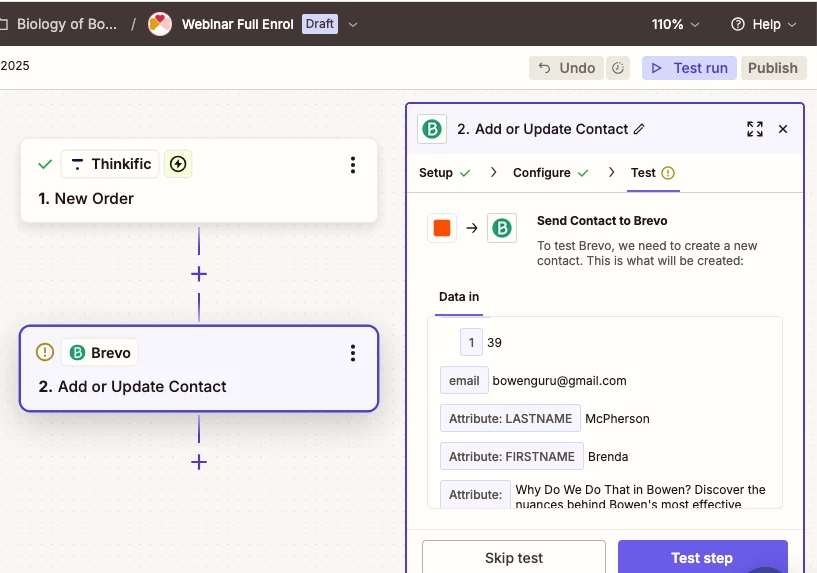
Task: Click the Brevo warning status icon on step 2
Action: click(x=45, y=353)
